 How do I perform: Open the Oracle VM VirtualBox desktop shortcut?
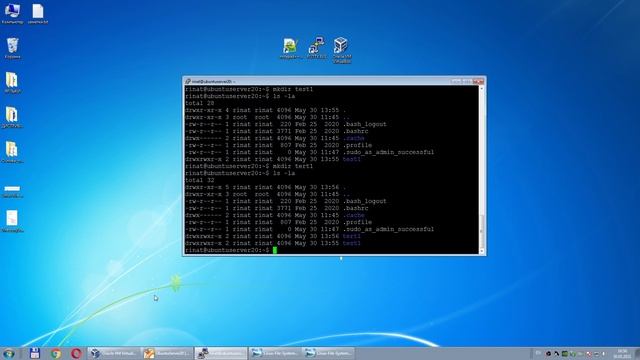(342, 49)
